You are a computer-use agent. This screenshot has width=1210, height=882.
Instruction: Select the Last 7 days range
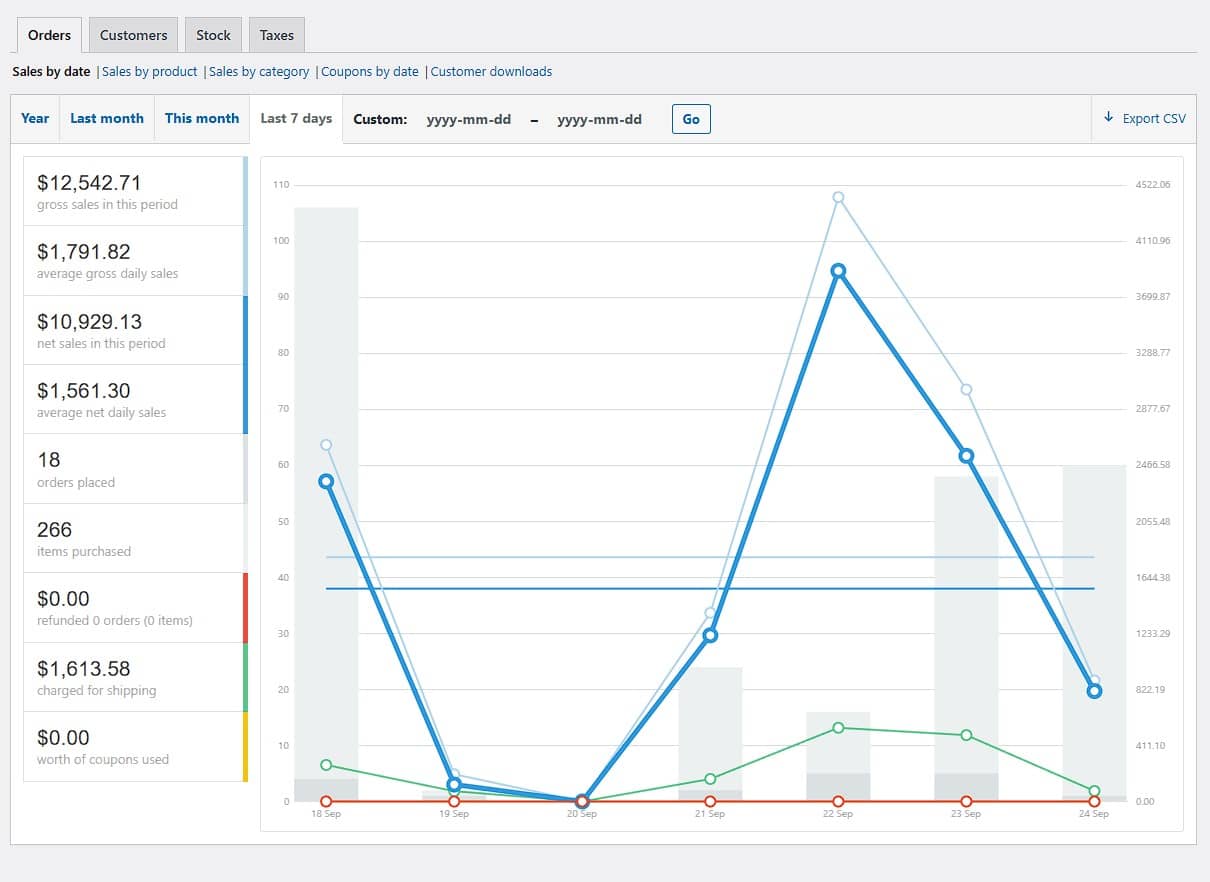pos(296,118)
